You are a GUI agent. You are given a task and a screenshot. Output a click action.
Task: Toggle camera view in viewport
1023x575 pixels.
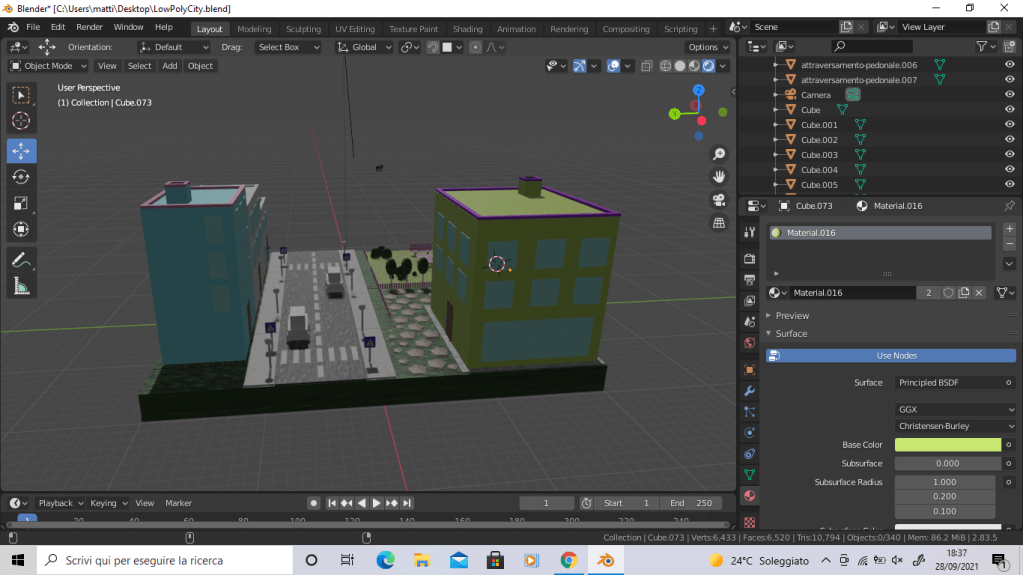718,200
